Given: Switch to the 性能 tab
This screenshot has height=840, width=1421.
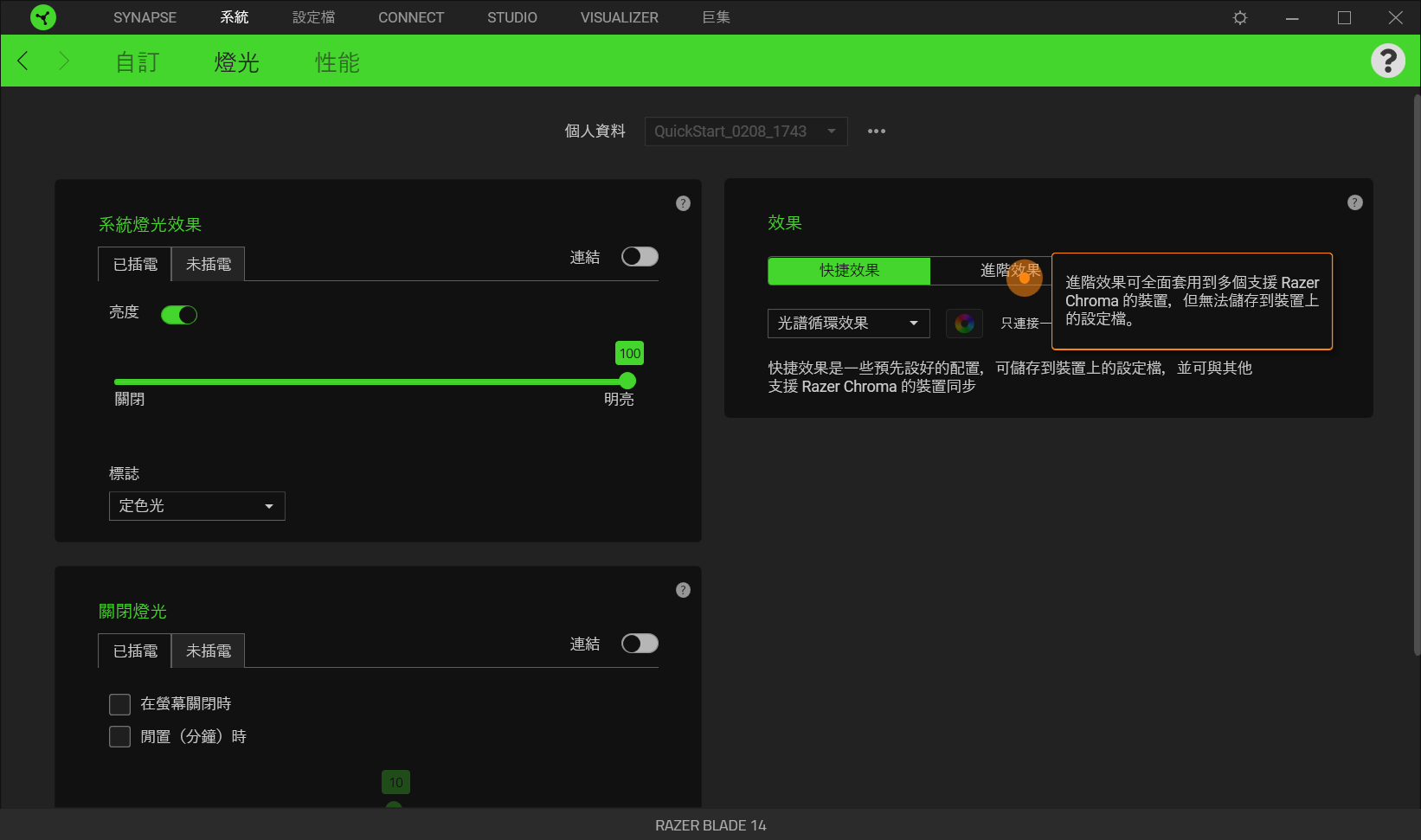Looking at the screenshot, I should click(x=337, y=62).
